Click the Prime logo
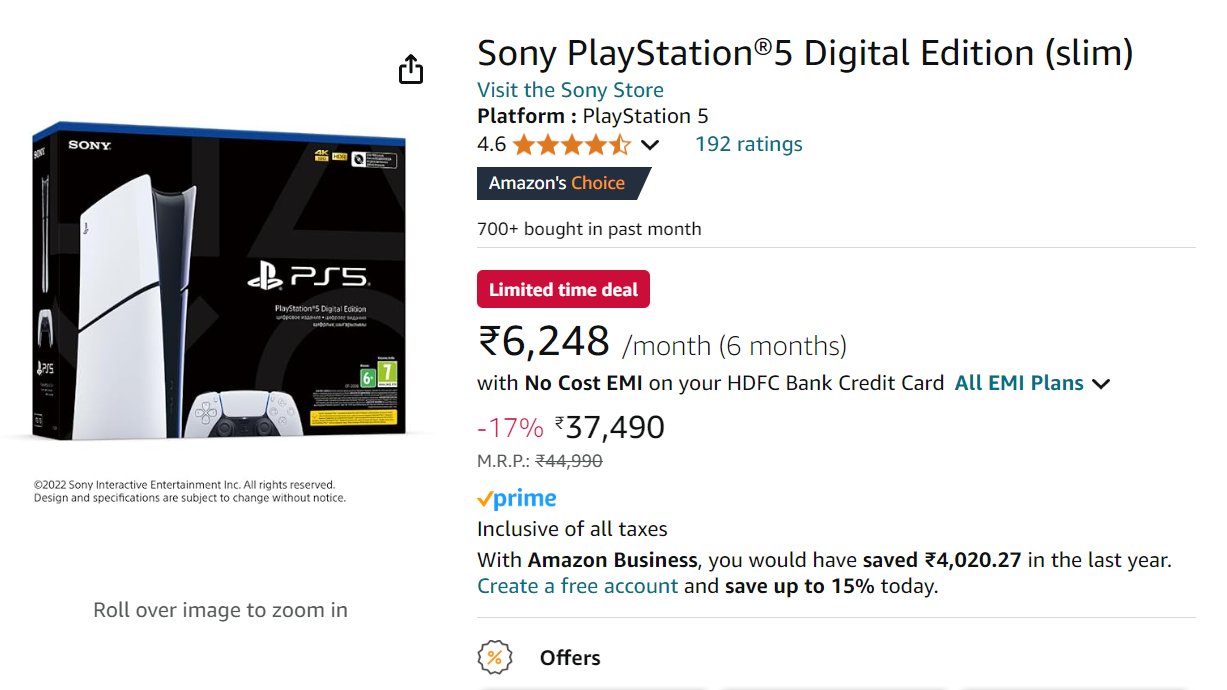The image size is (1227, 690). [517, 498]
